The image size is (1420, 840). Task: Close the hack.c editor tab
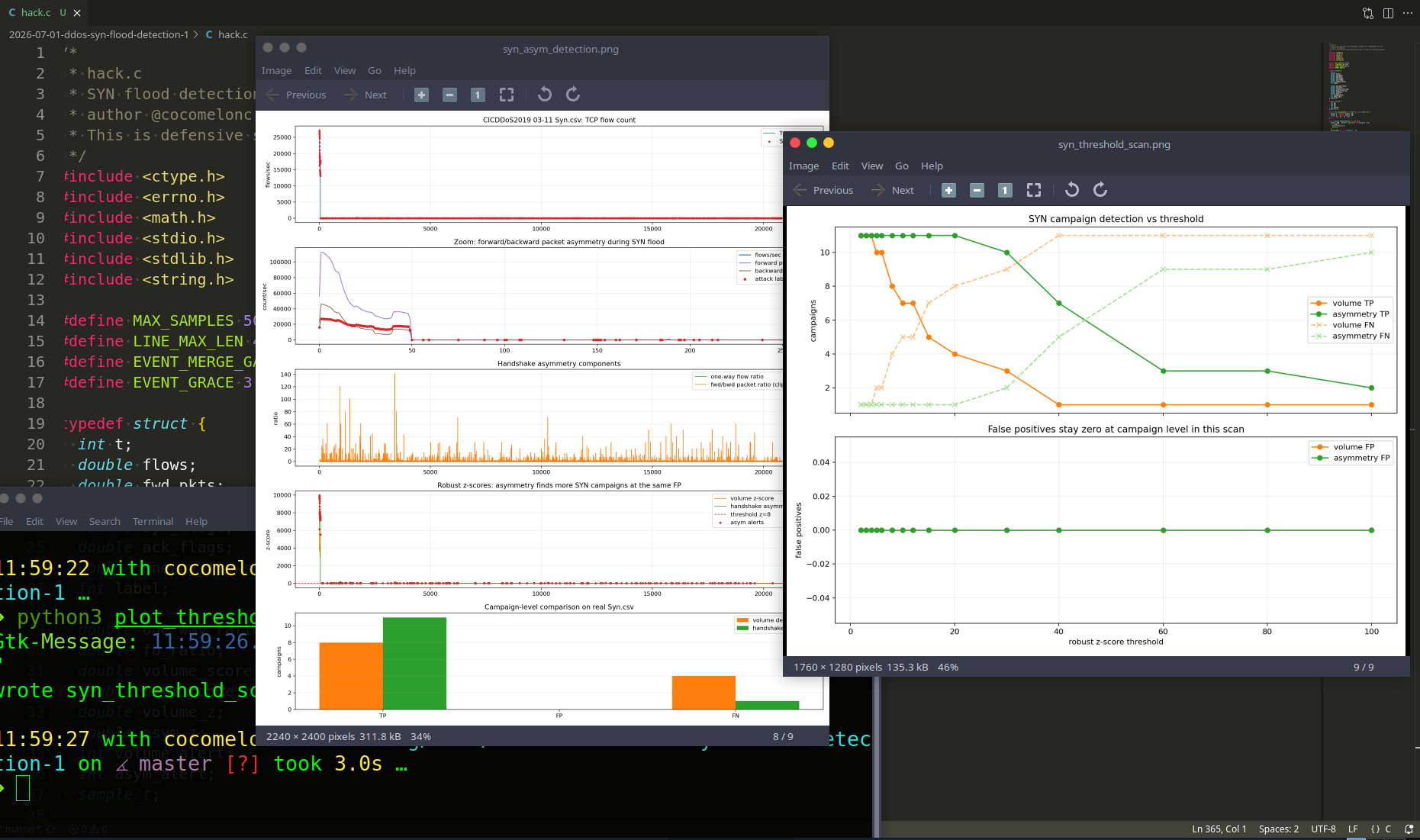(x=77, y=13)
